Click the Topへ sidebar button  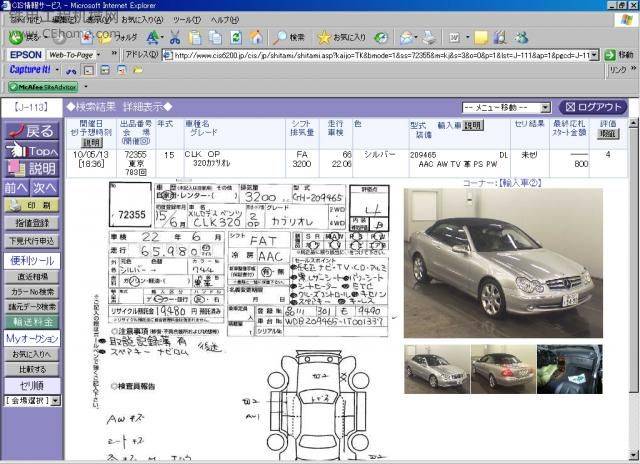tap(32, 150)
